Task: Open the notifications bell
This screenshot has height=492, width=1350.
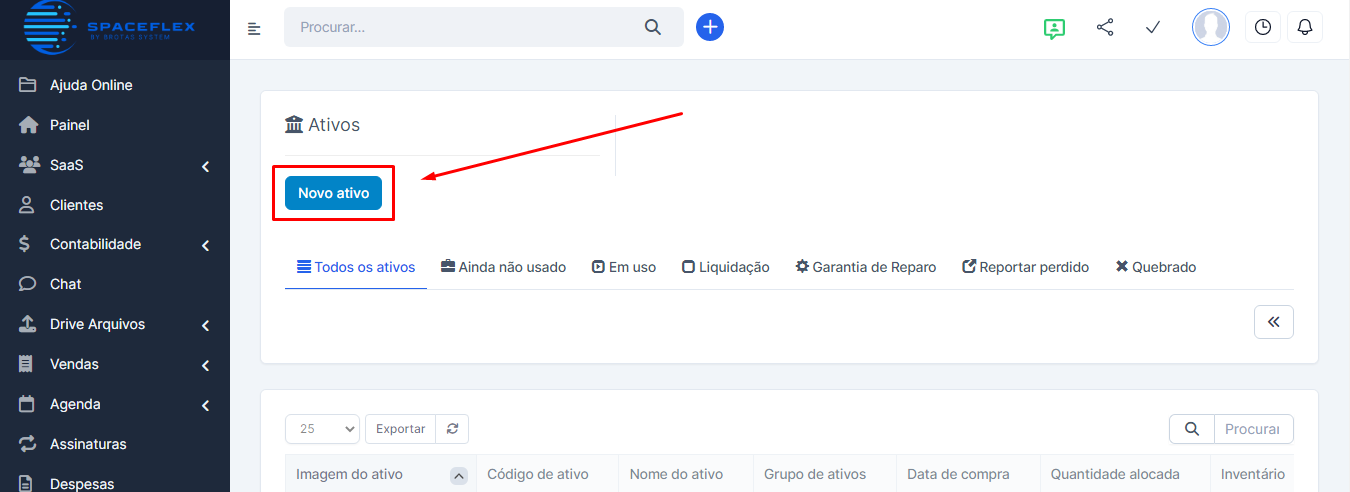Action: 1304,28
